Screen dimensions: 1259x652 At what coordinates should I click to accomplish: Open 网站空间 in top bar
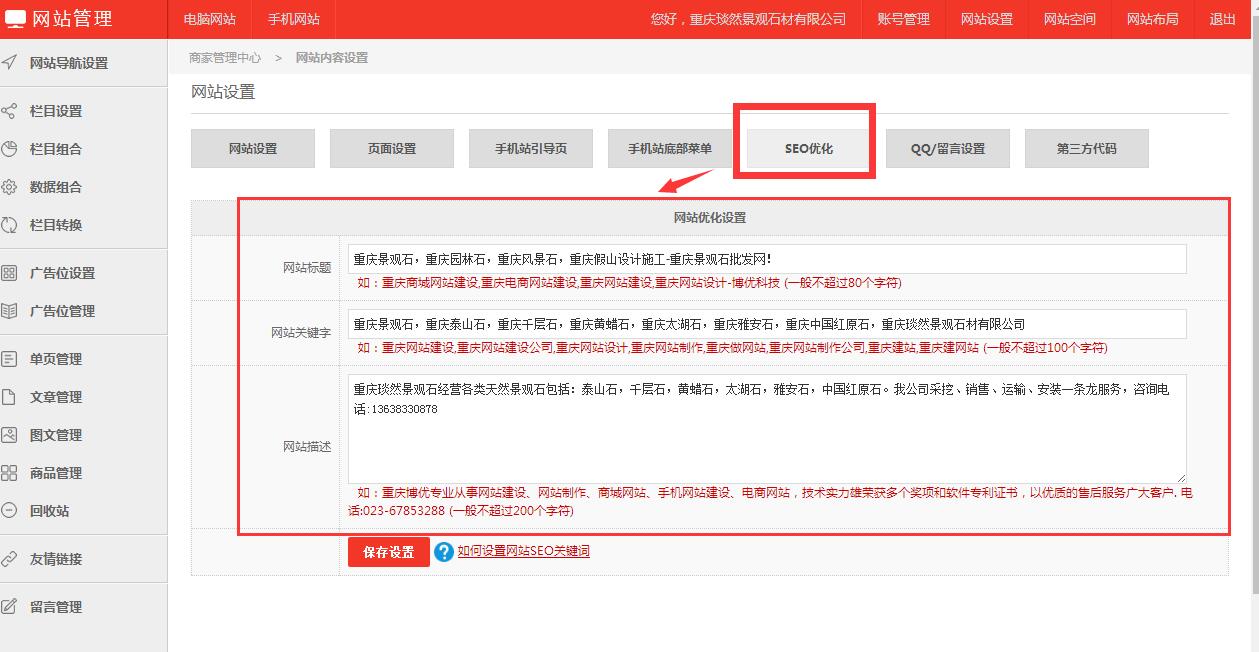click(x=1069, y=19)
